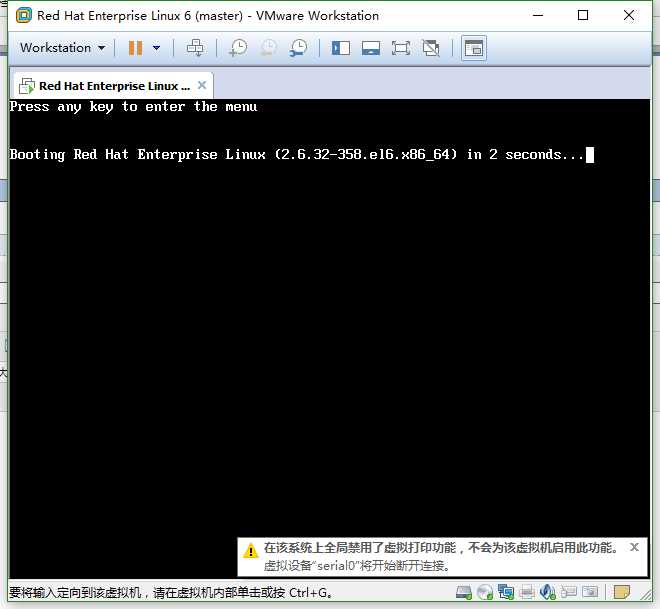Take a snapshot of this VM
The height and width of the screenshot is (609, 660).
click(x=238, y=48)
